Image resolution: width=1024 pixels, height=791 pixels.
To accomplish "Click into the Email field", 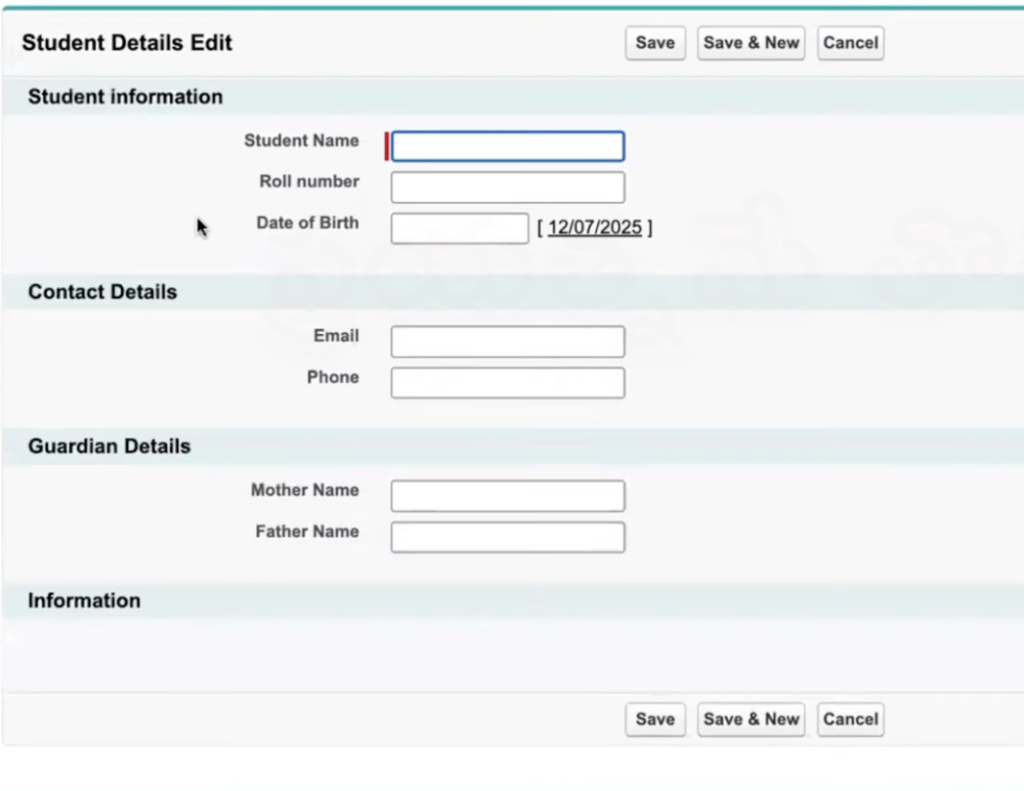I will [507, 341].
